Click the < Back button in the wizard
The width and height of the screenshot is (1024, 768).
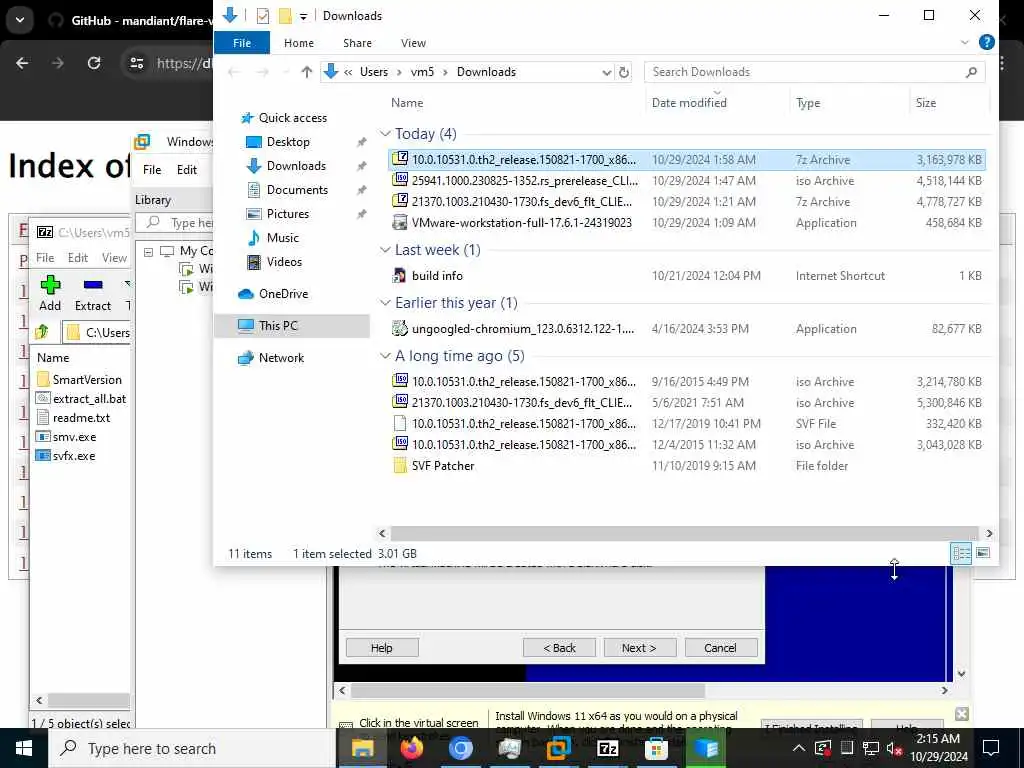click(559, 648)
